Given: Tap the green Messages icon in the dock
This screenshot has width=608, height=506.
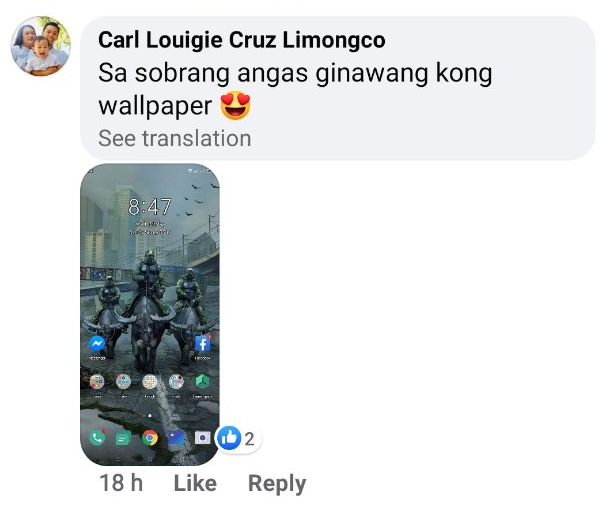Looking at the screenshot, I should coord(123,439).
